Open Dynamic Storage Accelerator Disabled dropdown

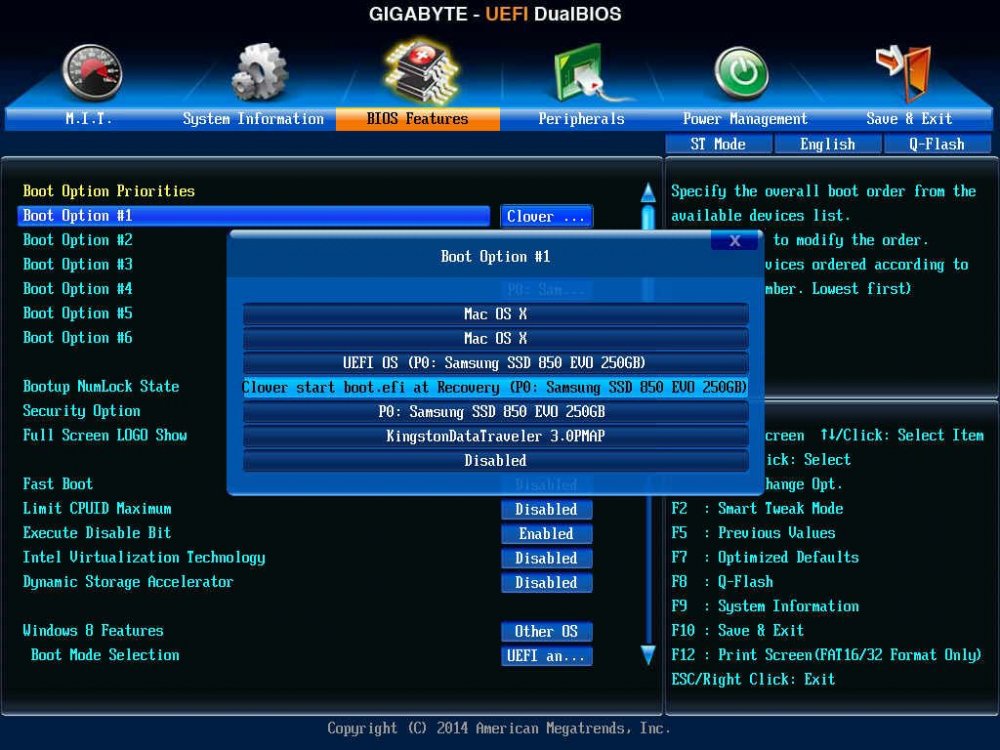[547, 582]
